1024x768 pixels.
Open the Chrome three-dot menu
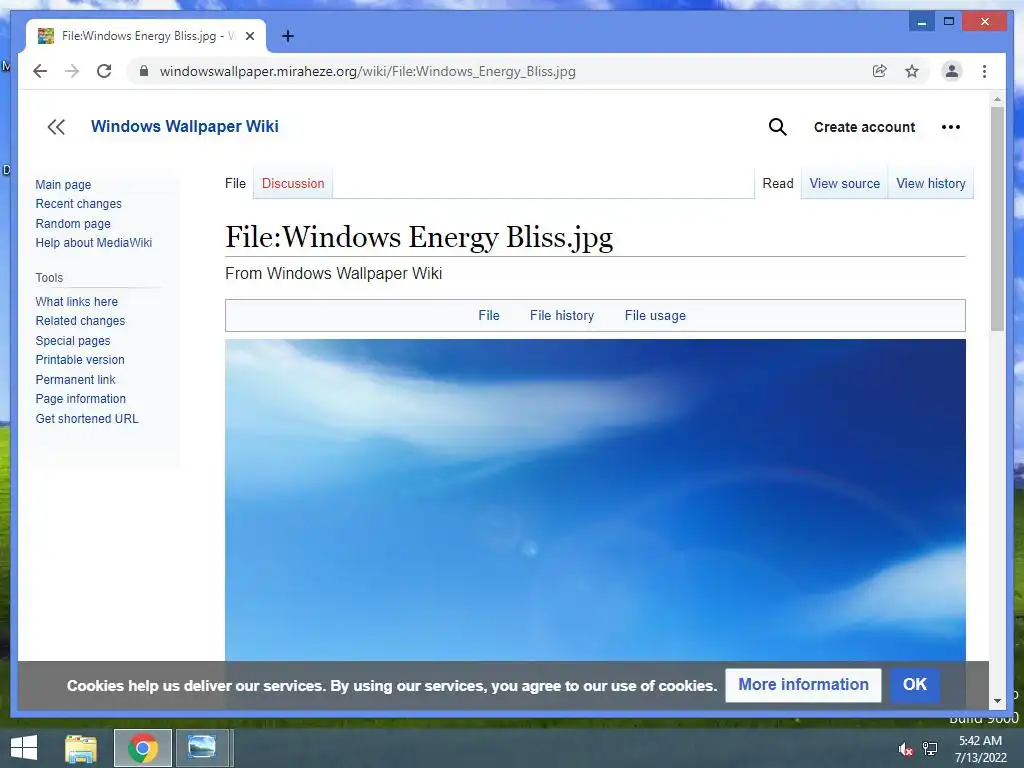pos(984,71)
